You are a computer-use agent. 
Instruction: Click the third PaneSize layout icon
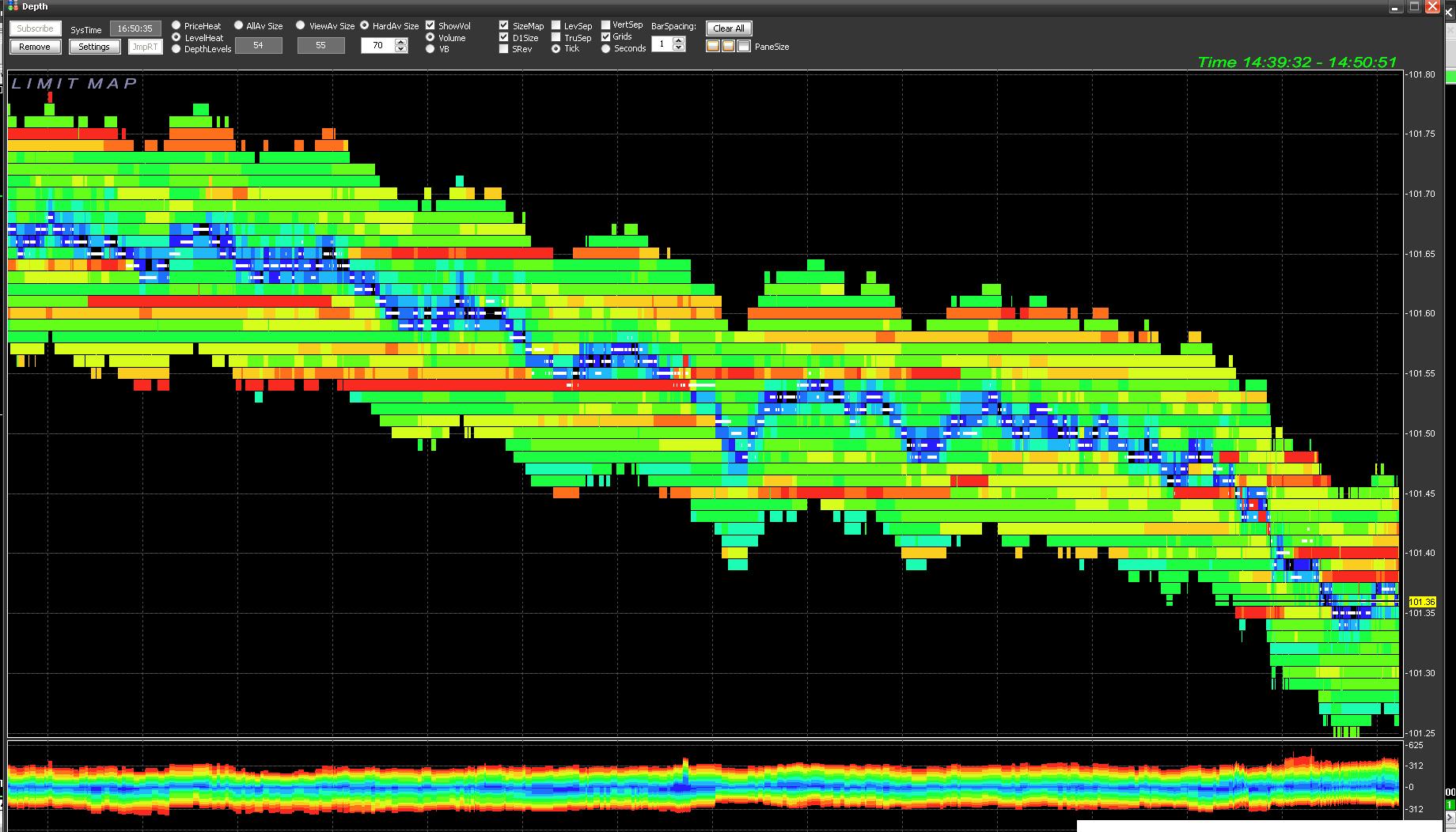(743, 47)
